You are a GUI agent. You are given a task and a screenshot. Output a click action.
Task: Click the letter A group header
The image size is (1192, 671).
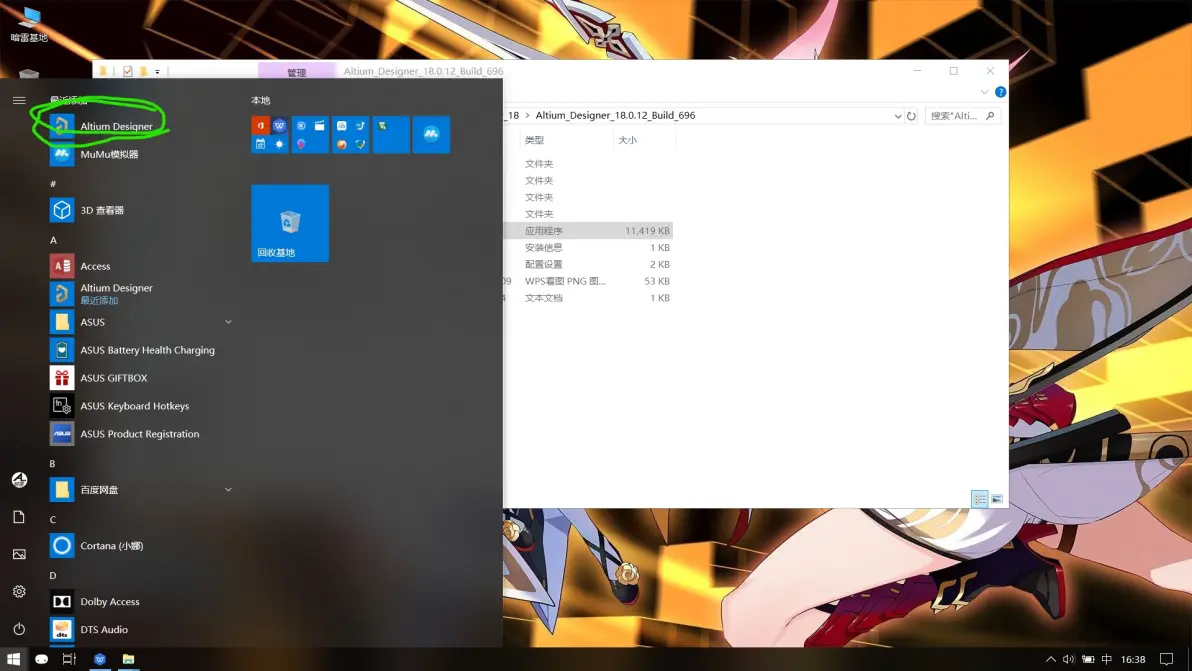pyautogui.click(x=53, y=240)
